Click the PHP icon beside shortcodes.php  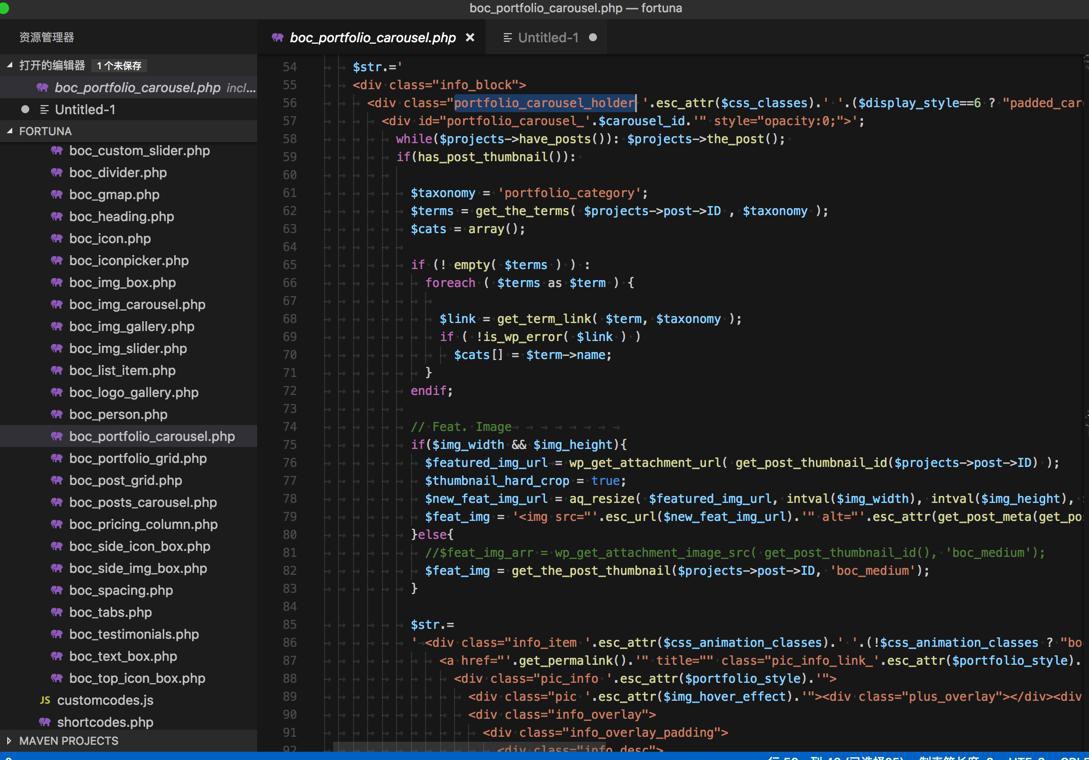coord(45,722)
